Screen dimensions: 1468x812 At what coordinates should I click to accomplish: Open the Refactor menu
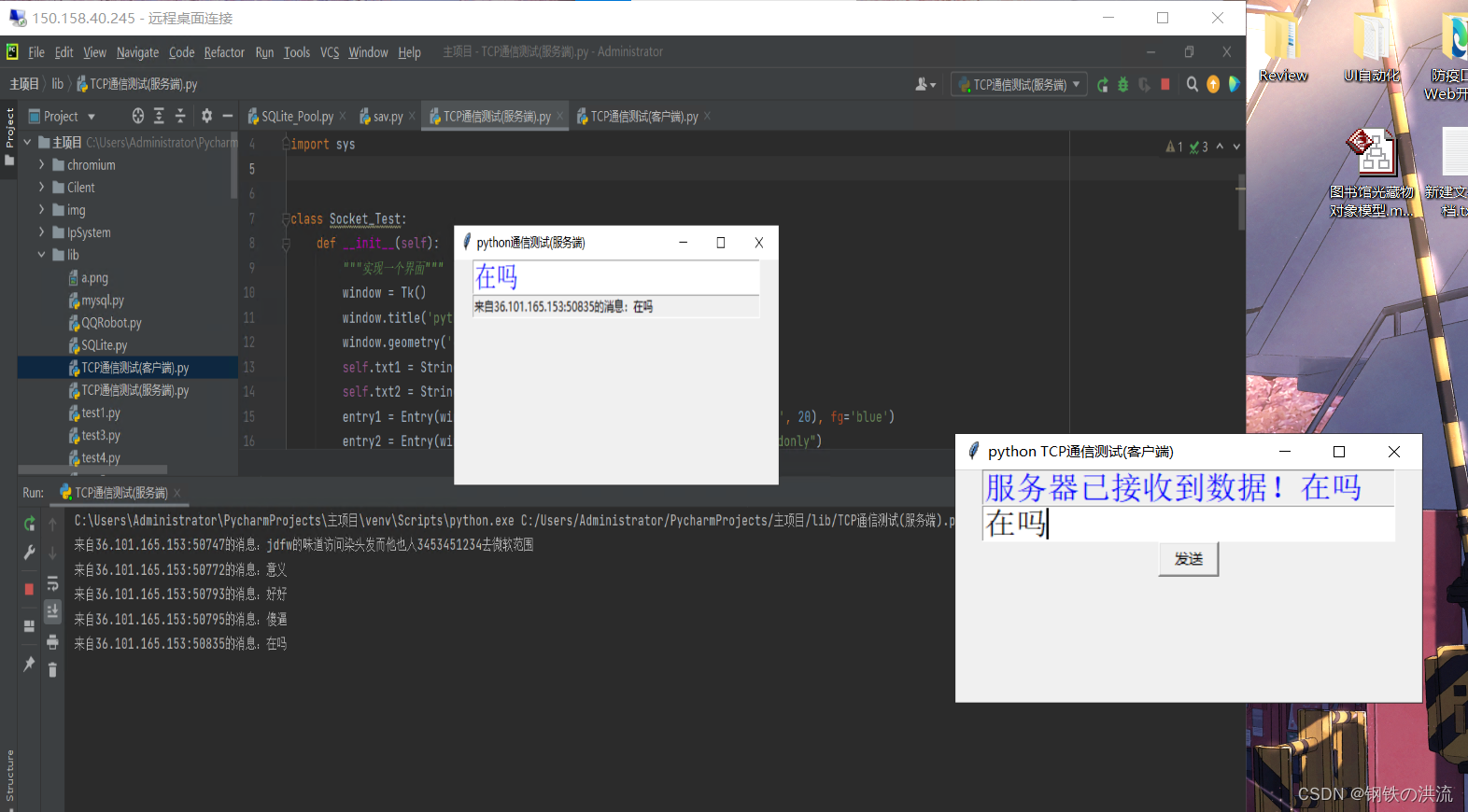(x=224, y=52)
